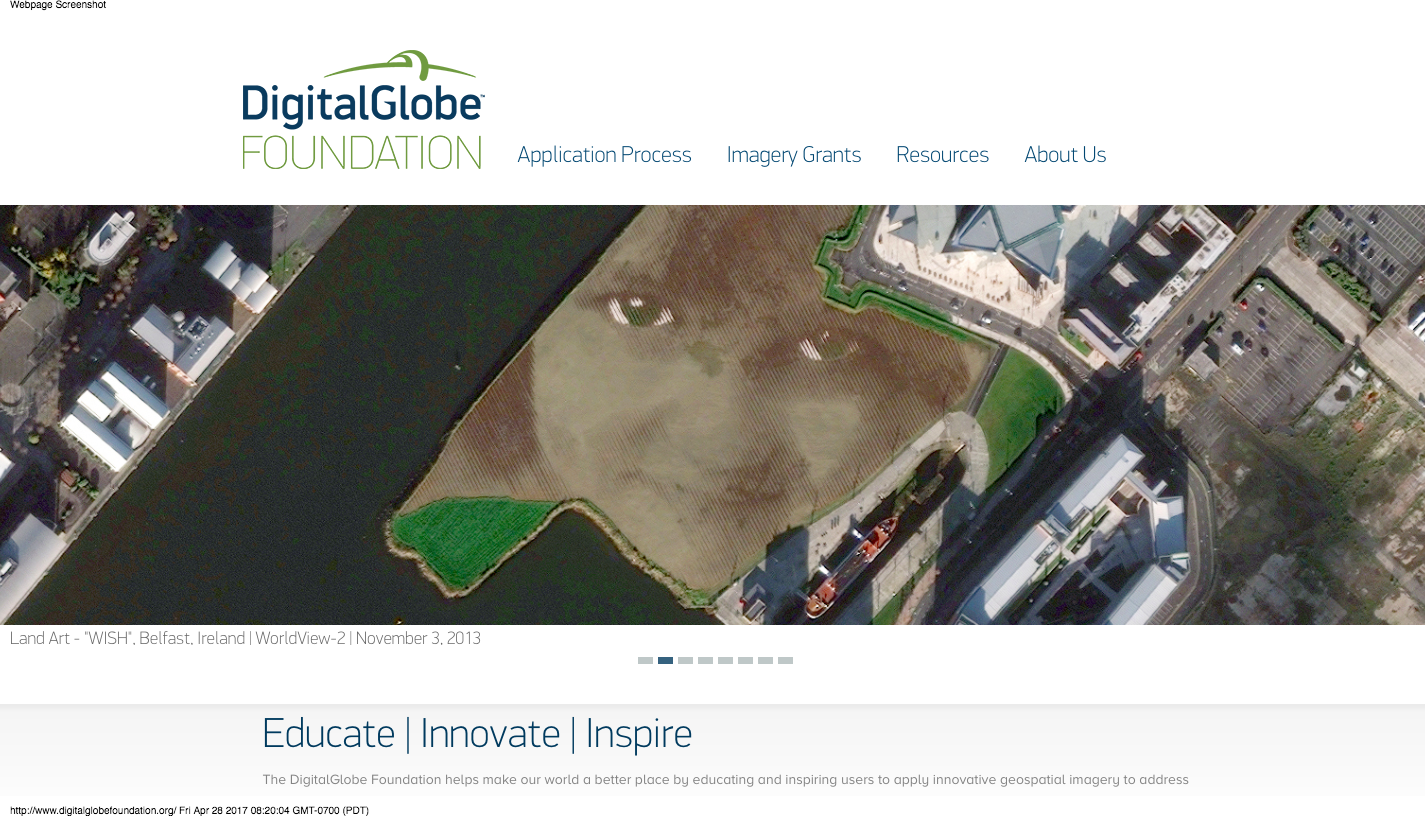Select the third slideshow indicator dot
Image resolution: width=1425 pixels, height=816 pixels.
click(x=686, y=660)
